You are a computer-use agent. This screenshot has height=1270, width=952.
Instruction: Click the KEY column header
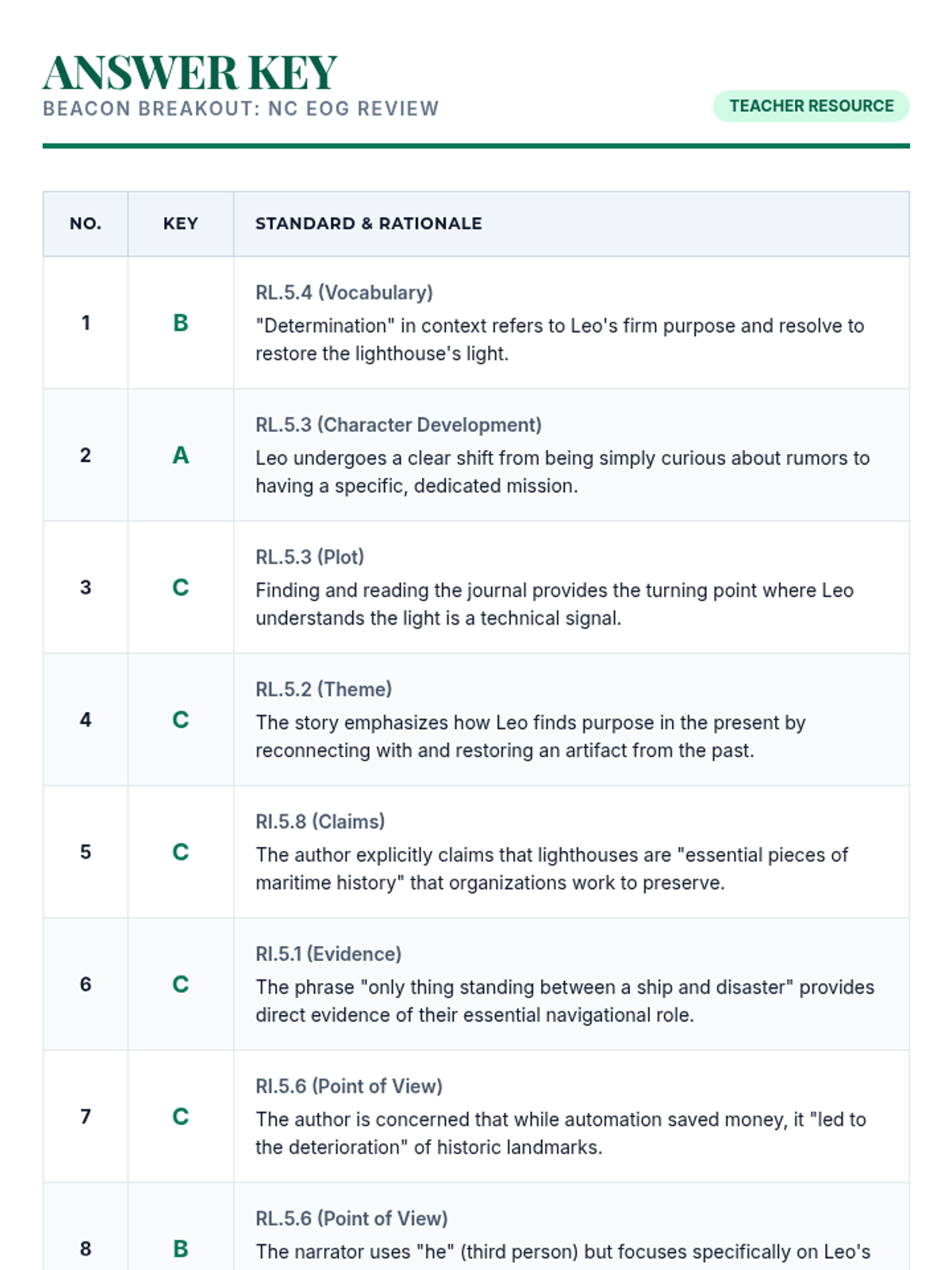[181, 224]
